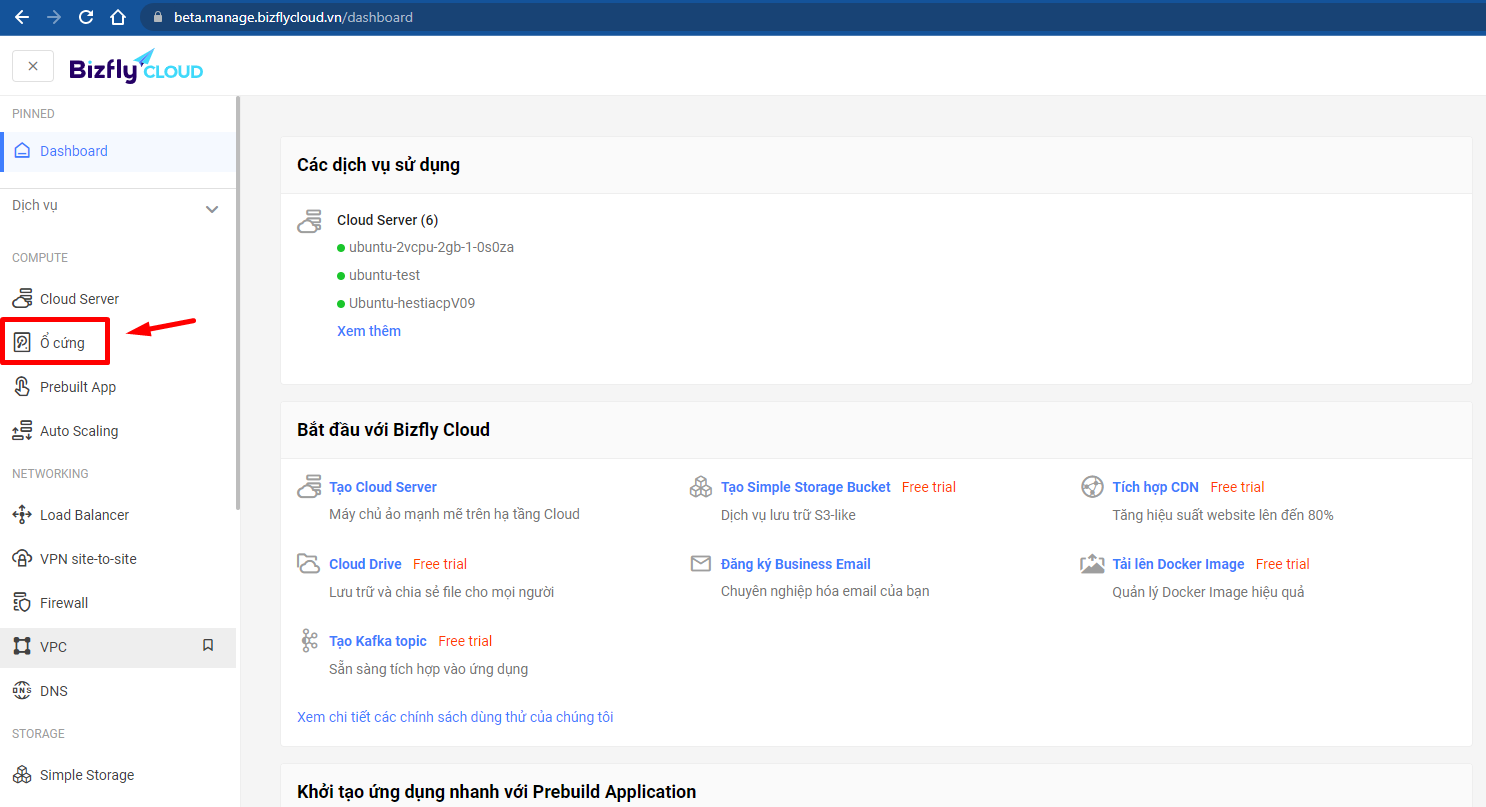This screenshot has height=807, width=1486.
Task: Open the Load Balancer sidebar icon
Action: click(22, 515)
